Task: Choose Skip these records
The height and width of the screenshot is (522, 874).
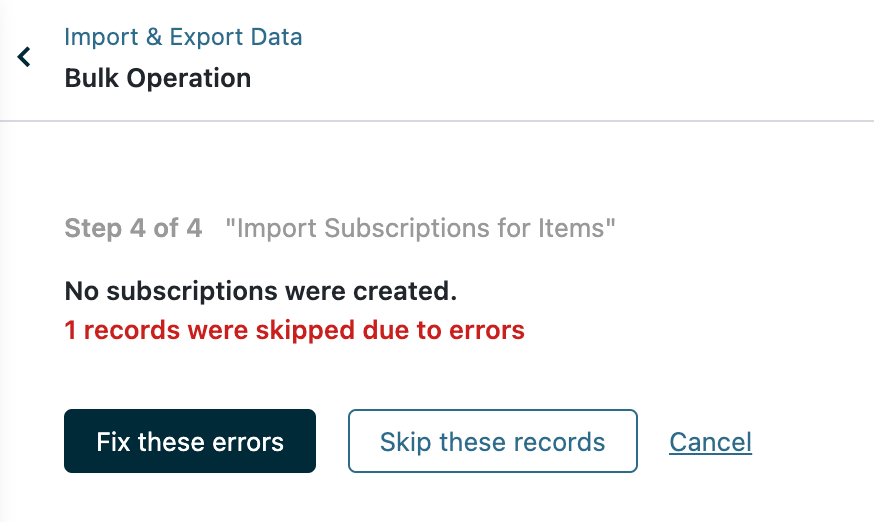Action: pos(492,441)
